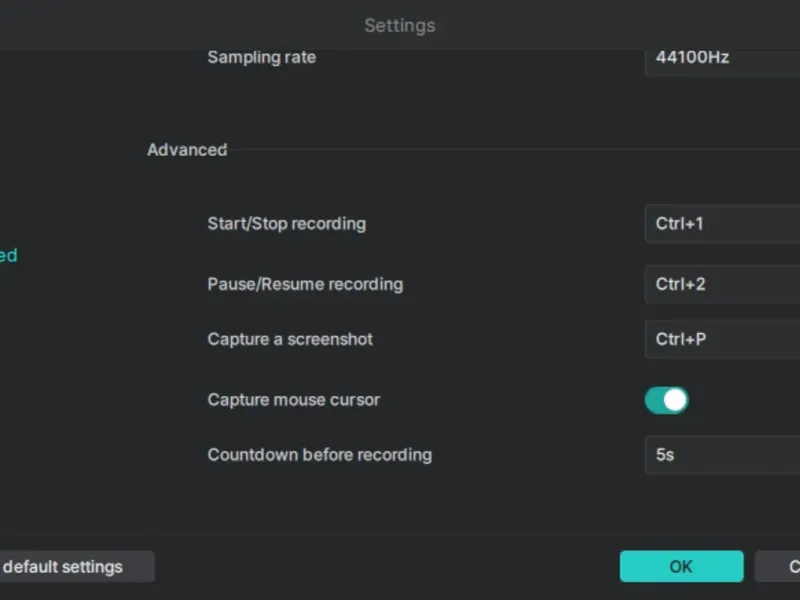Click the Settings dialog title
Screen dimensions: 800x600
point(399,25)
